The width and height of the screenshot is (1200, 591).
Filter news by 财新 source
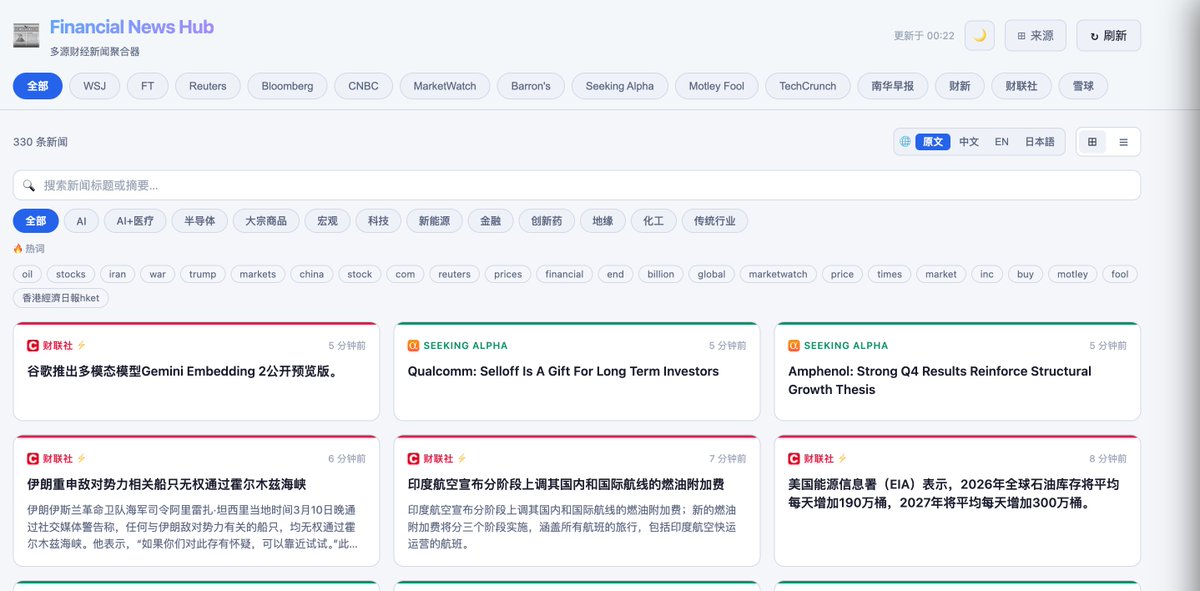click(960, 86)
